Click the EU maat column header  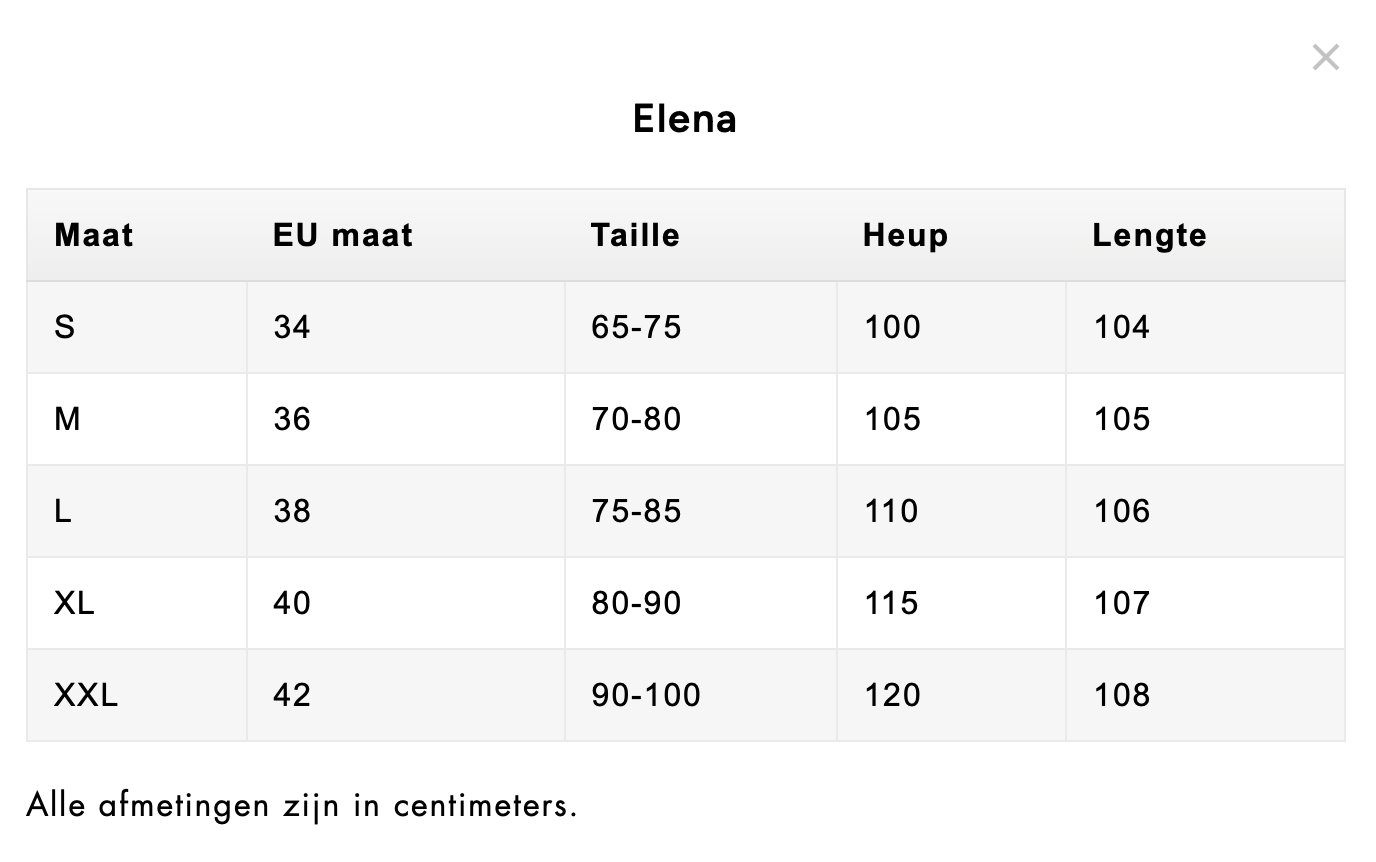coord(342,235)
